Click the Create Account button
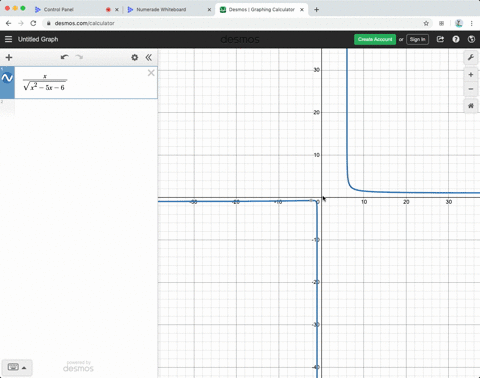This screenshot has width=480, height=378. tap(375, 39)
